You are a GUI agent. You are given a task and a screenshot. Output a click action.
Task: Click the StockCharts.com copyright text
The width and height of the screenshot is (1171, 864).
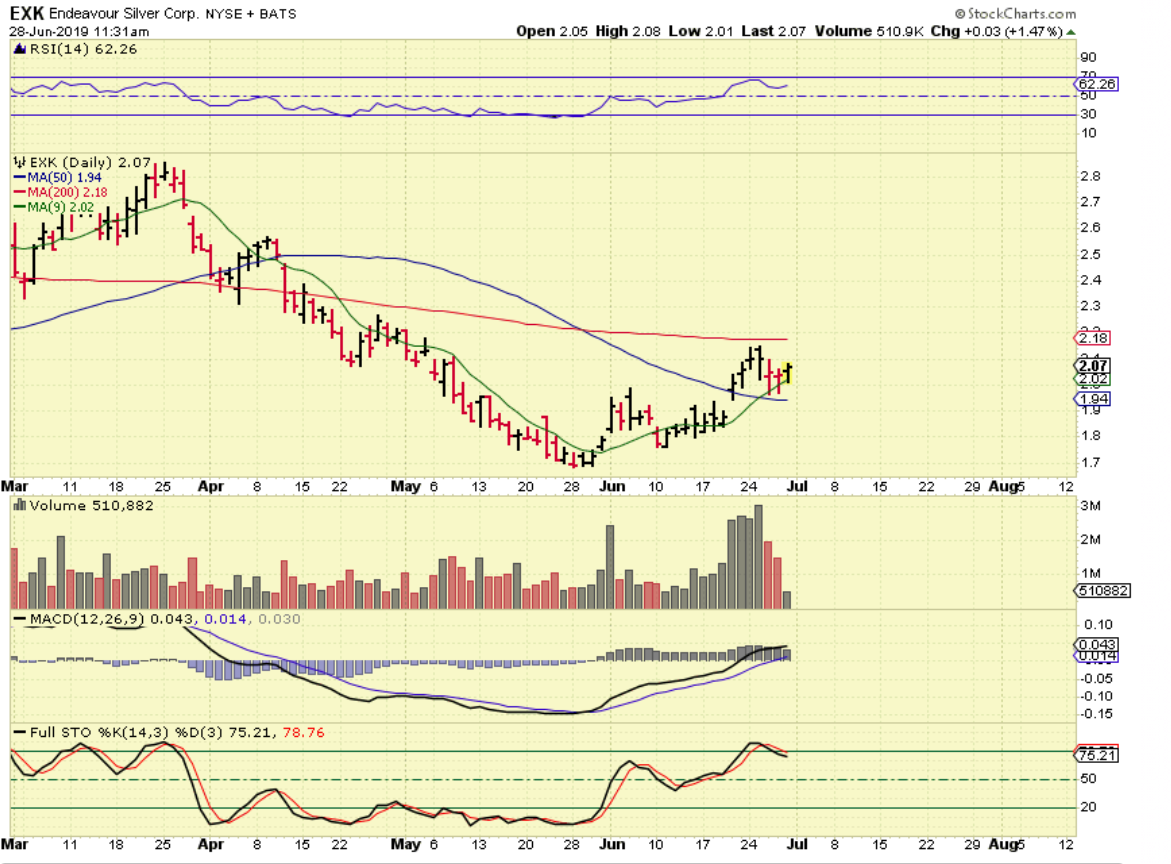(x=1016, y=13)
